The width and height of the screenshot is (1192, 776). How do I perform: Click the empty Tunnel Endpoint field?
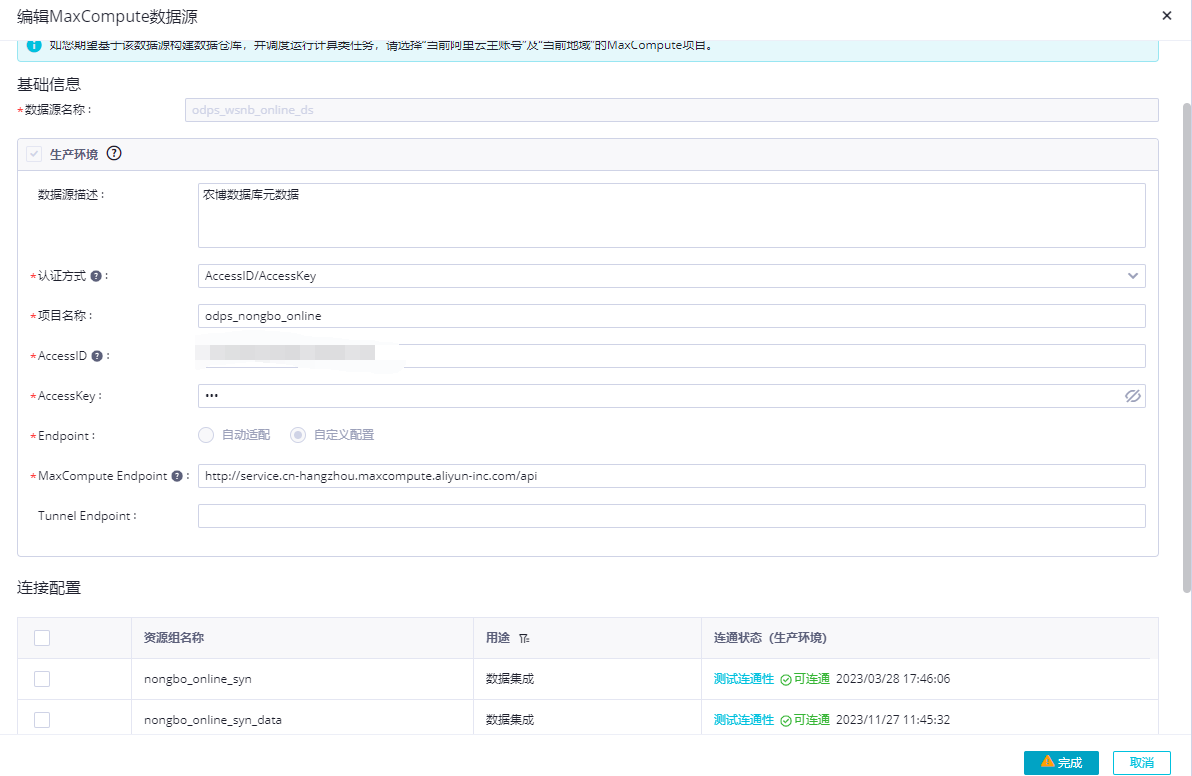pos(671,516)
